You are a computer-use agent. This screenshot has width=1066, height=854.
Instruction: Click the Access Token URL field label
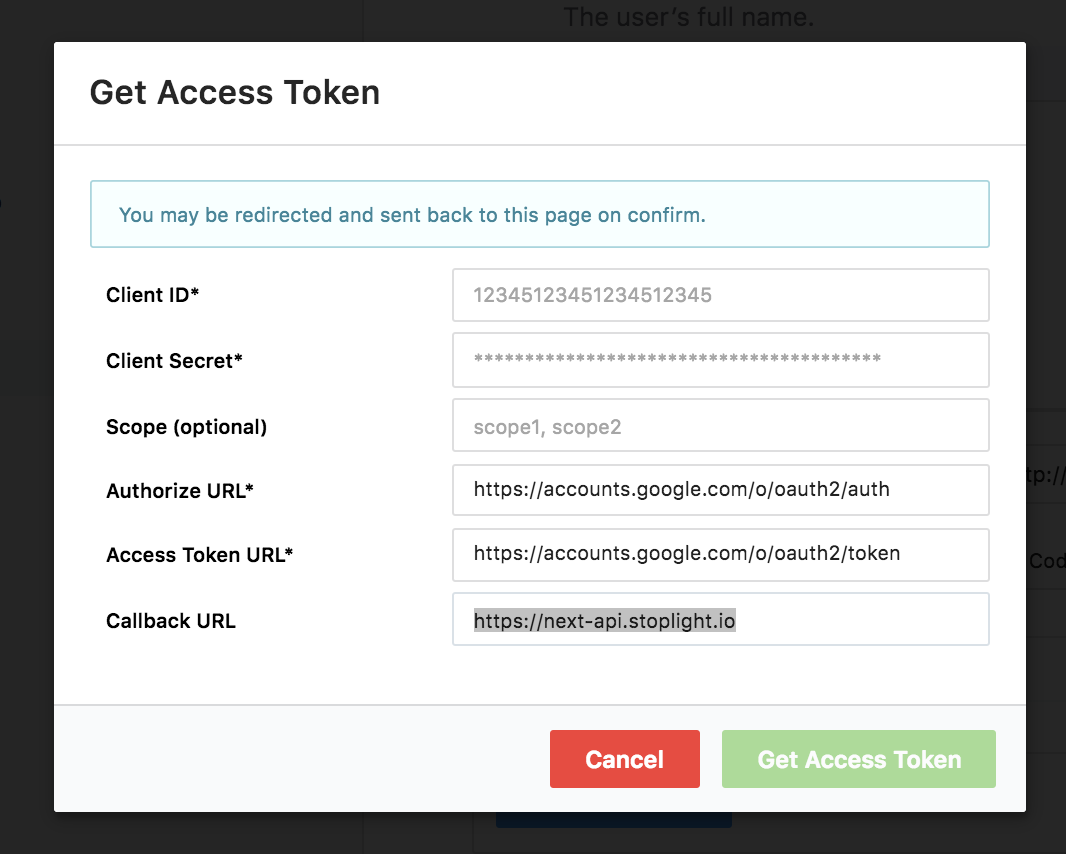click(199, 555)
